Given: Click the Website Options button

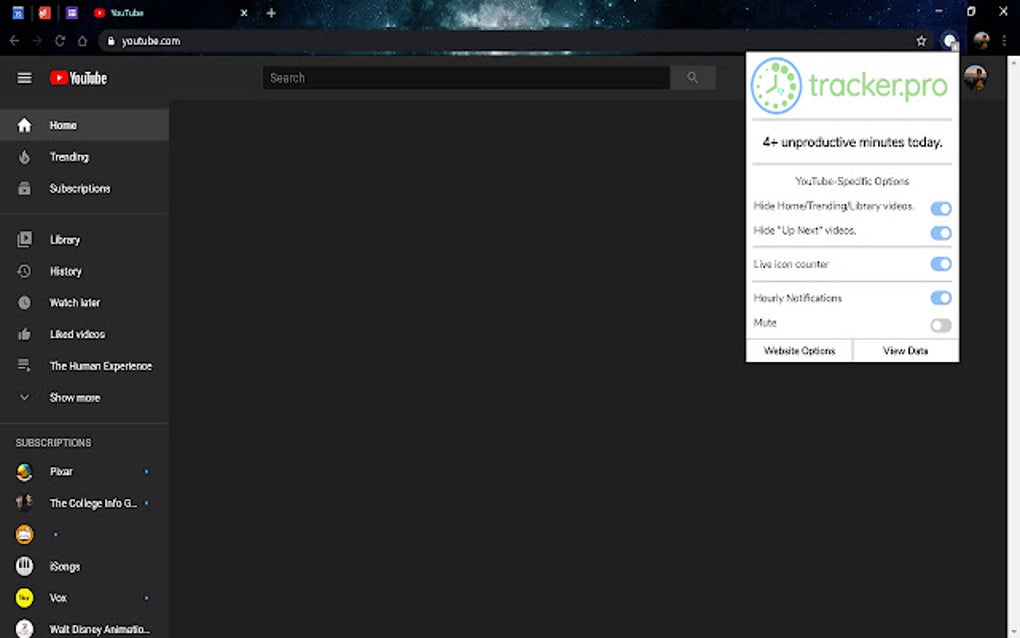Looking at the screenshot, I should point(799,351).
